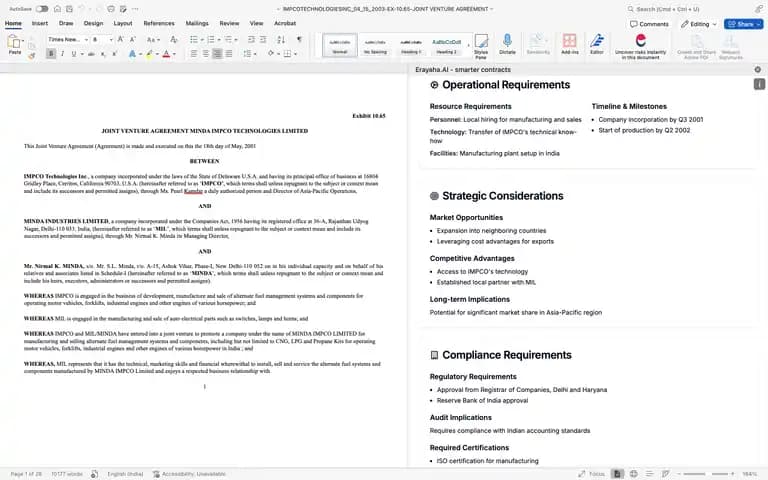
Task: Click the Shading paint bucket icon
Action: click(271, 53)
